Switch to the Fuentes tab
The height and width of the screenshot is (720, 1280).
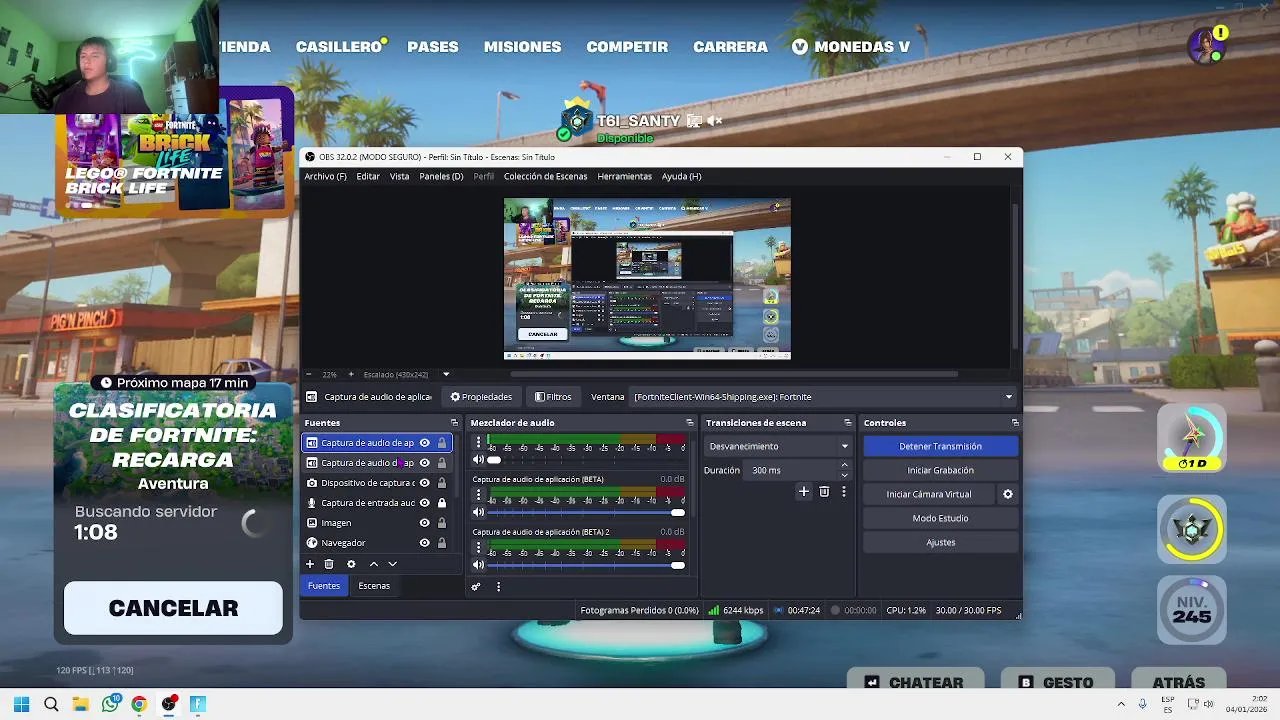point(324,586)
